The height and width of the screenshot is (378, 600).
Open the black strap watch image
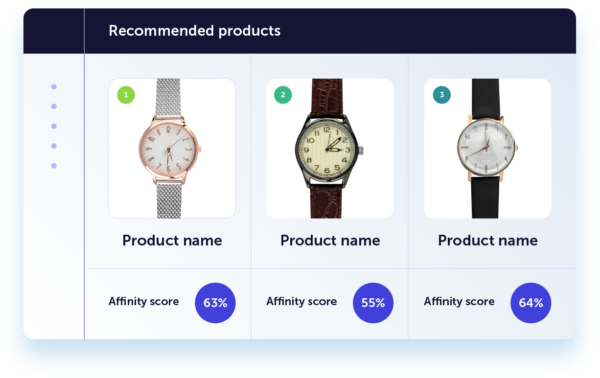click(x=488, y=148)
